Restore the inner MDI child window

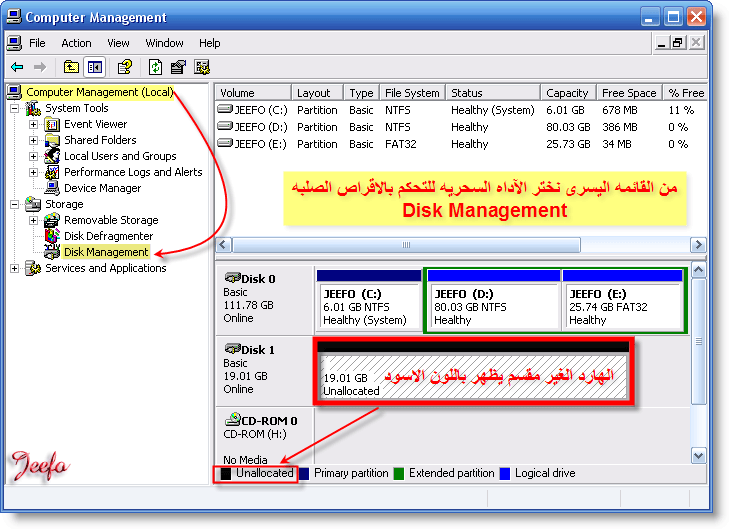pos(678,43)
